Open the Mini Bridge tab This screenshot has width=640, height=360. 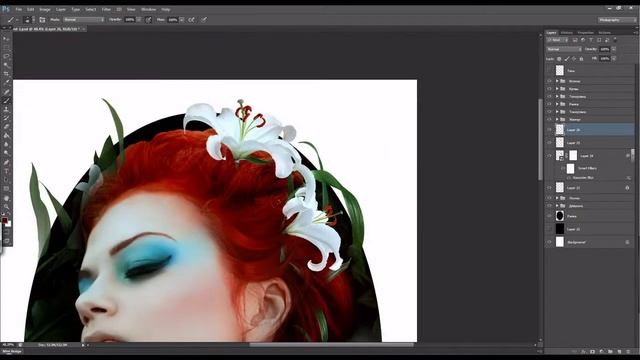click(x=12, y=351)
